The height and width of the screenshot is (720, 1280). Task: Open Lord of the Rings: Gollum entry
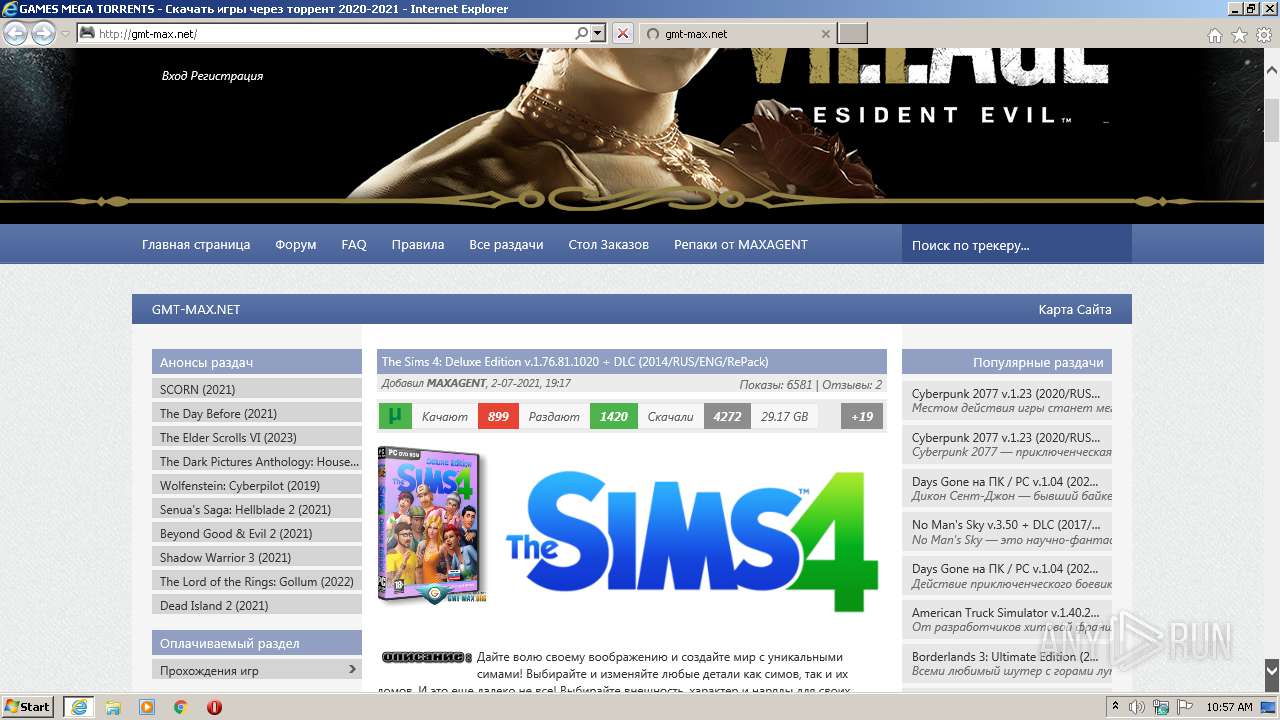(257, 581)
